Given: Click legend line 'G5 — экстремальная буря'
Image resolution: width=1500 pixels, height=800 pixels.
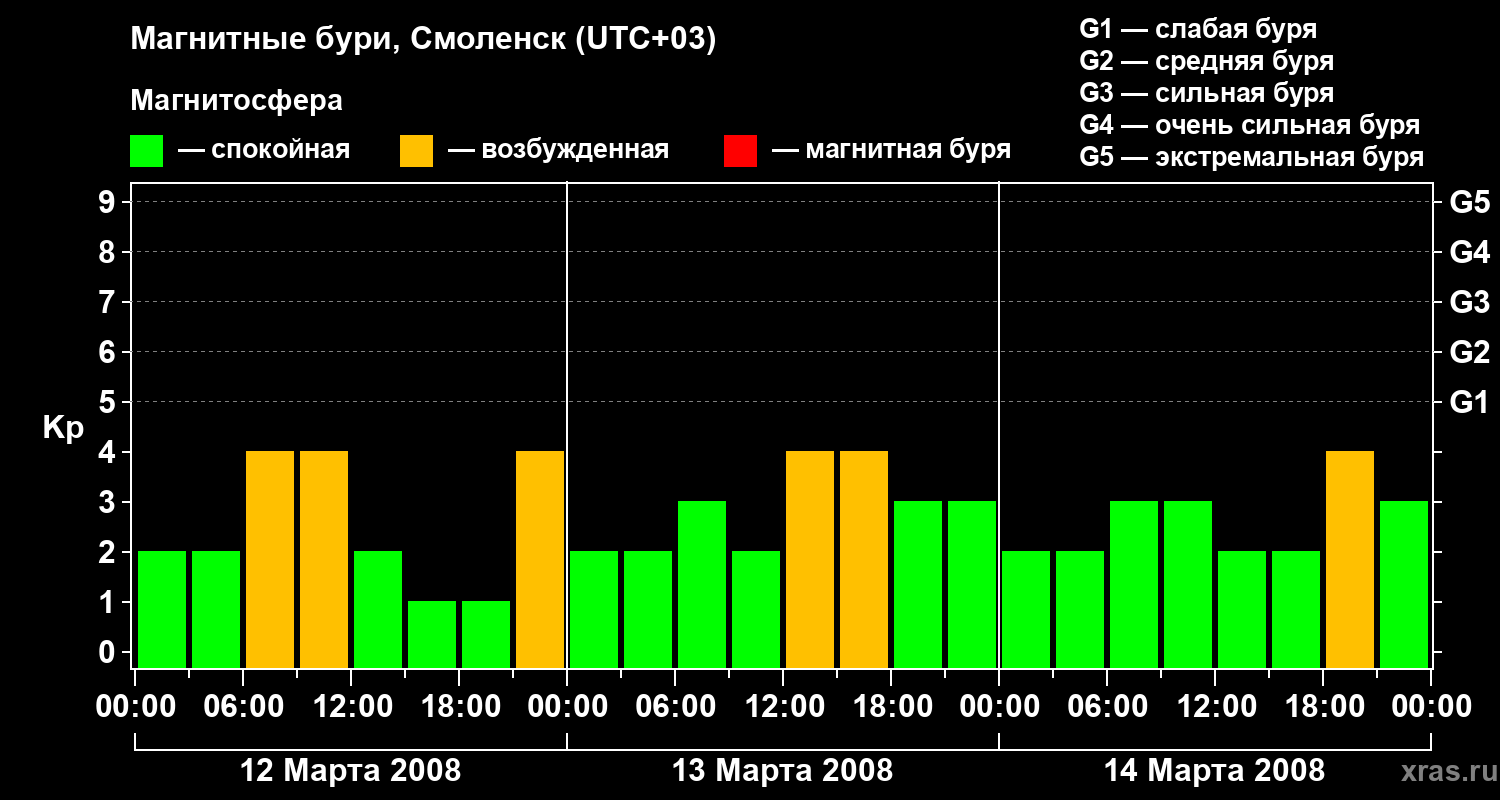Looking at the screenshot, I should [1252, 157].
